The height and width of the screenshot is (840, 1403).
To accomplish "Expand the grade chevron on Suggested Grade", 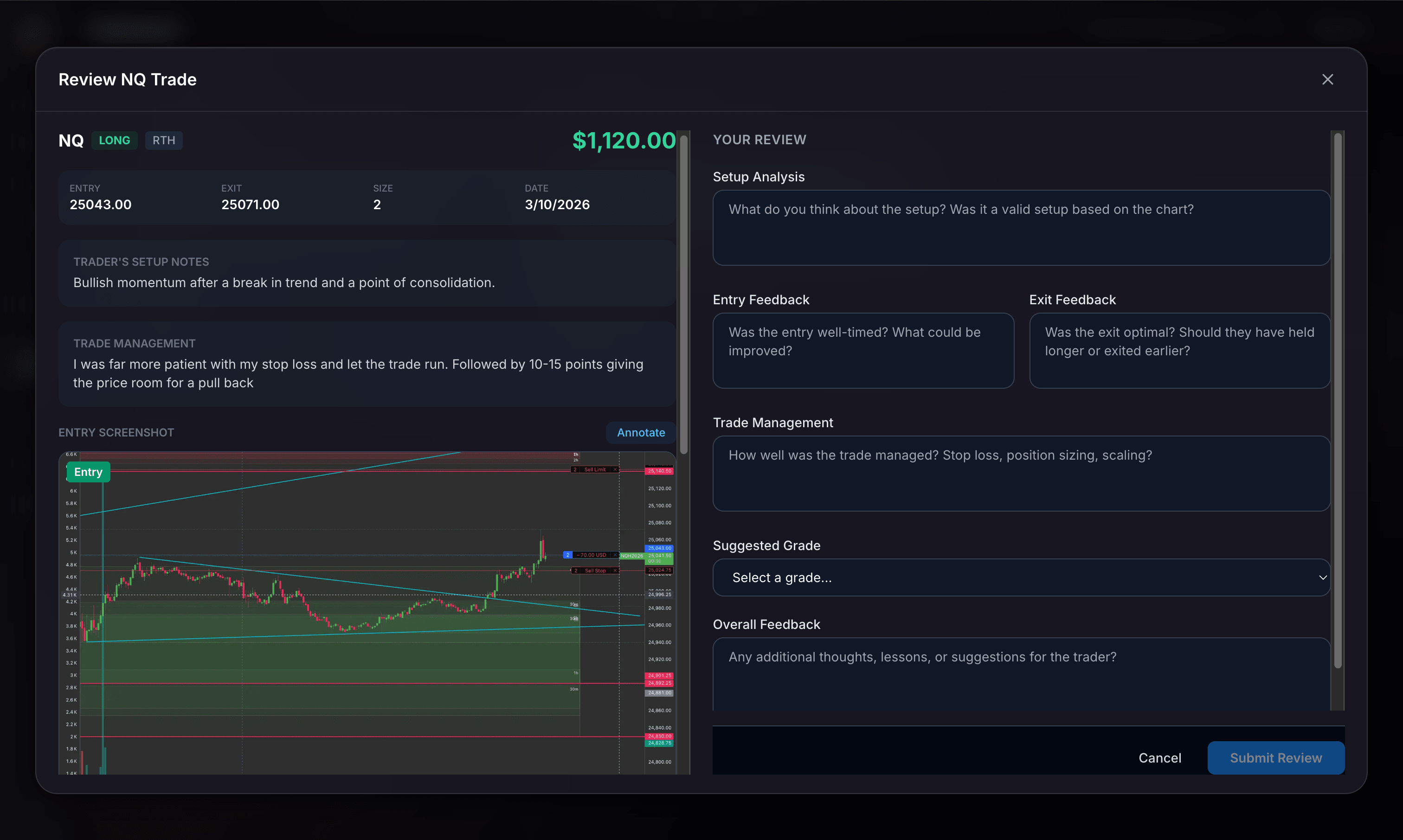I will 1323,578.
